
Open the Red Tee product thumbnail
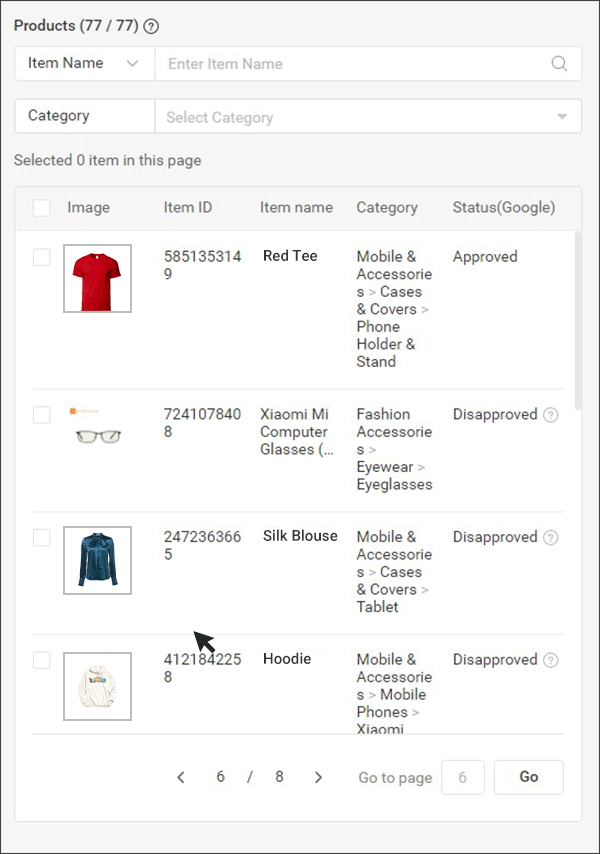97,278
